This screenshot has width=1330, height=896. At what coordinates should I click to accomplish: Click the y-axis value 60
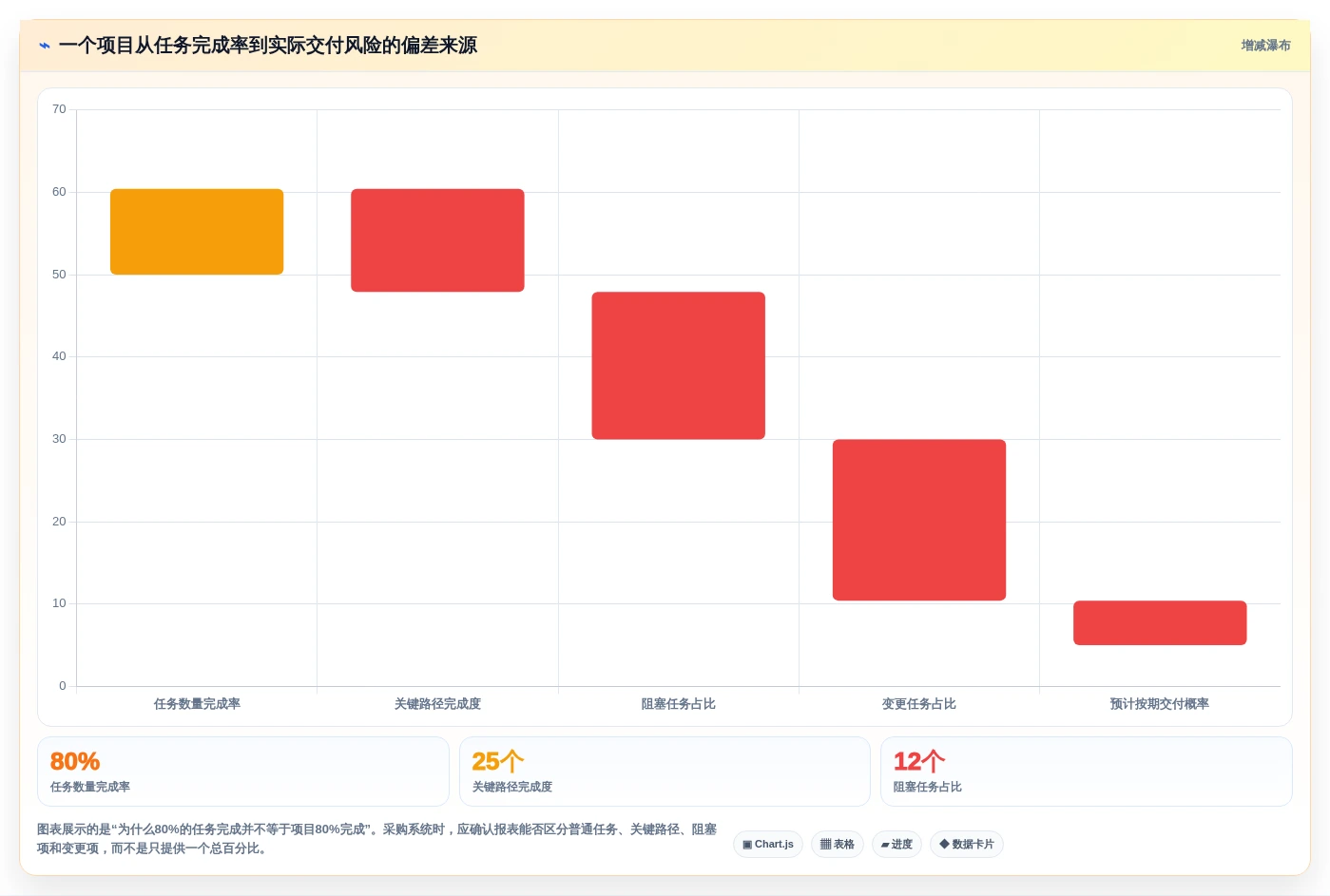pos(59,192)
